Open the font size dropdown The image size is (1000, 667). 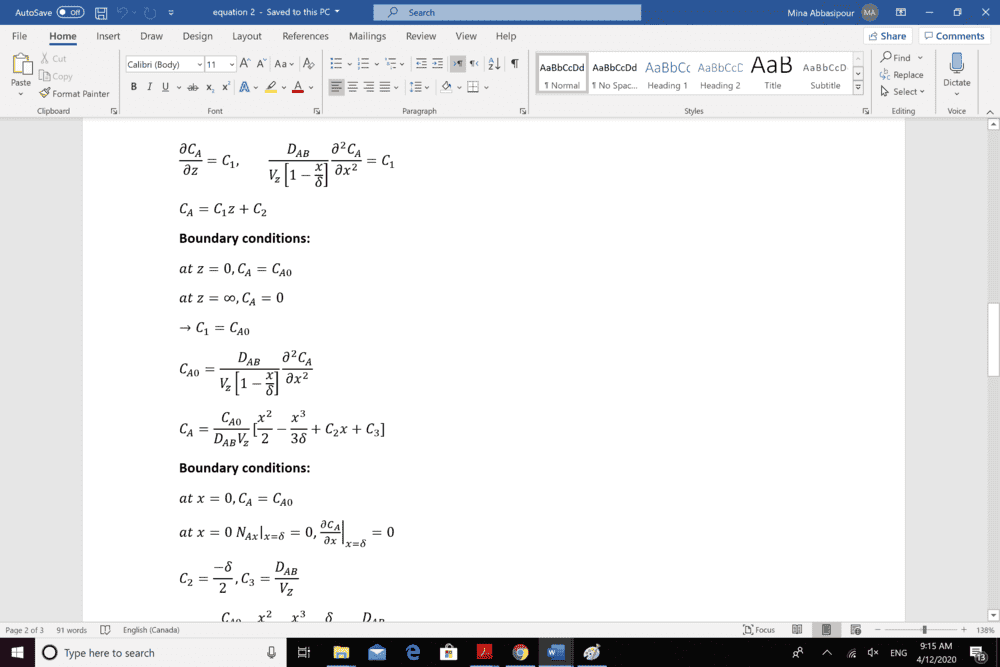[x=232, y=64]
